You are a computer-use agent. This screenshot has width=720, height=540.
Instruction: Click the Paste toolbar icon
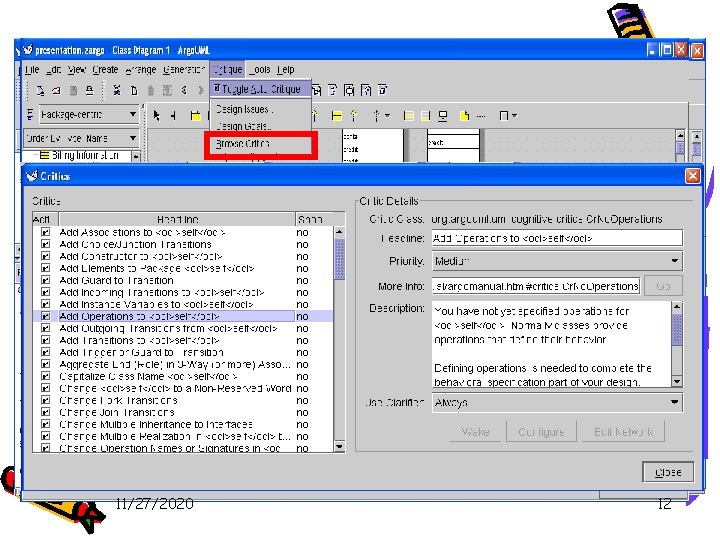(151, 90)
